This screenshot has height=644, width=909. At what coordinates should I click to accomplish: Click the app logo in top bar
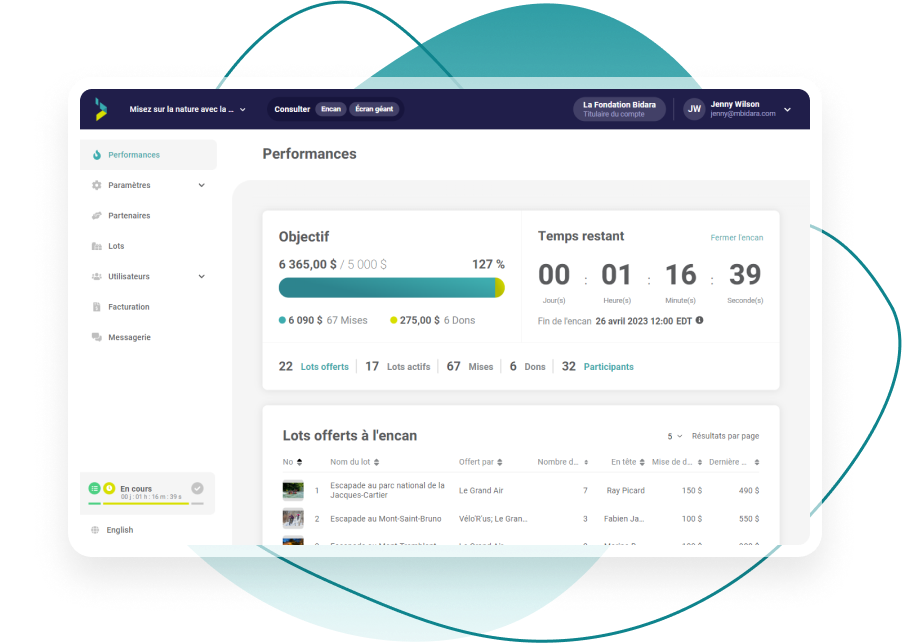(101, 109)
